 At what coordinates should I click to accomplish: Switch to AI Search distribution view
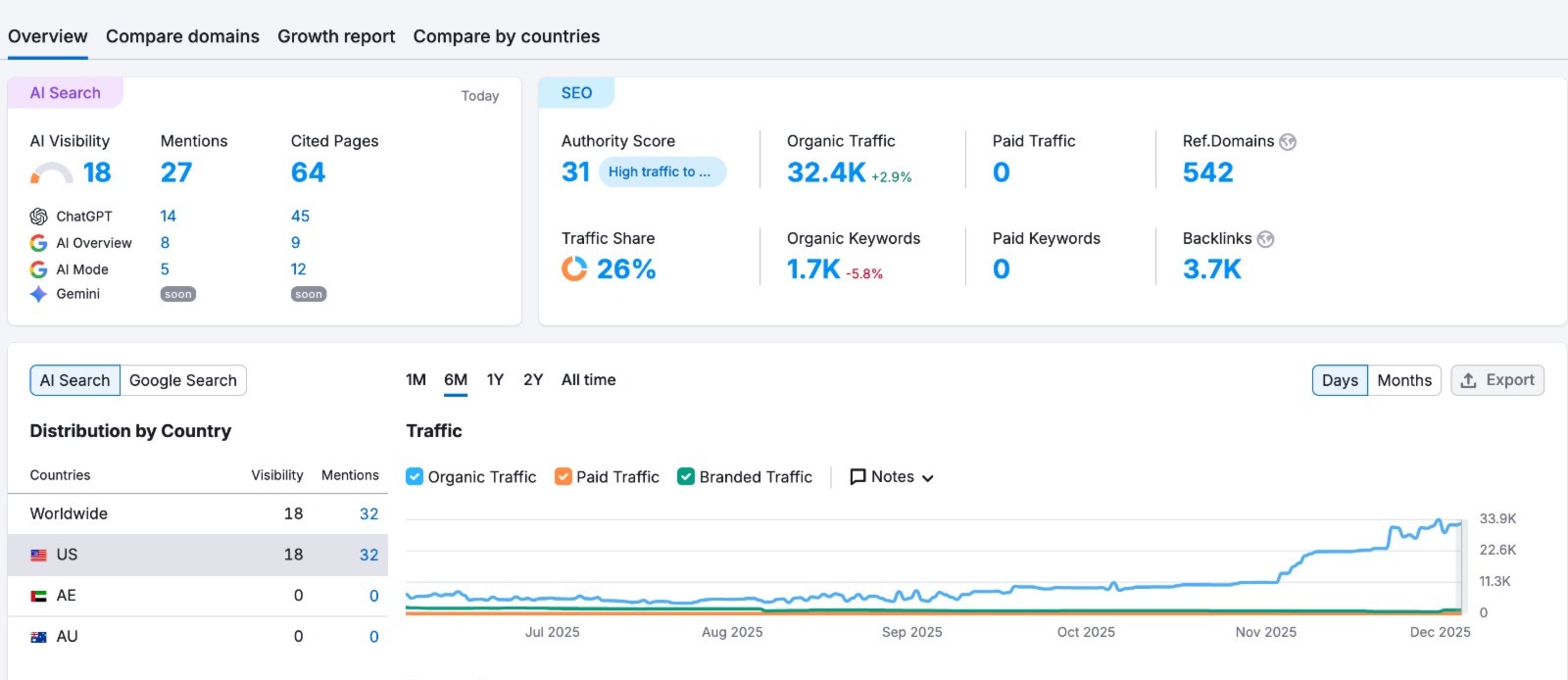click(x=74, y=380)
